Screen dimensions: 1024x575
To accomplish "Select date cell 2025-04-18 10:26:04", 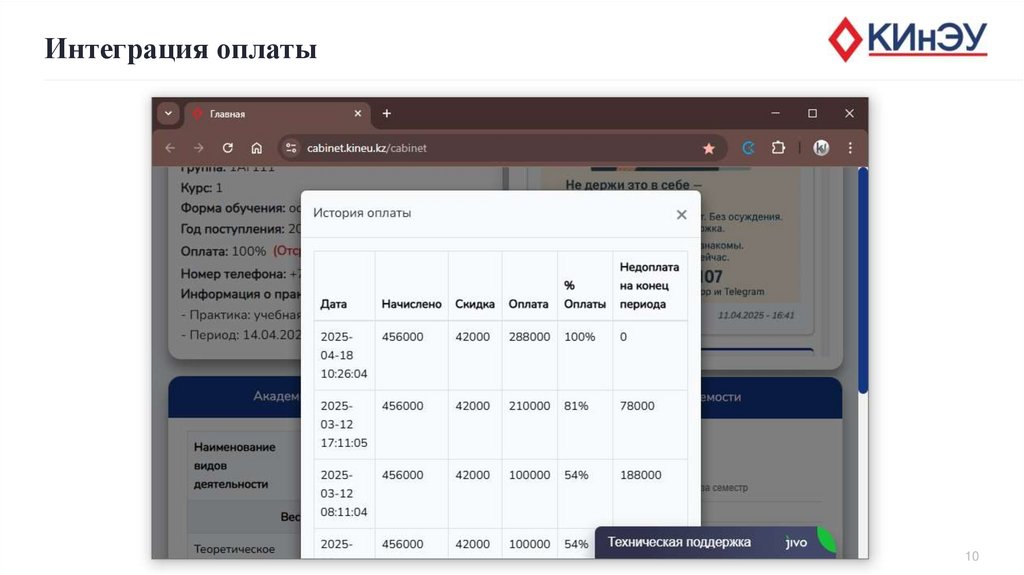I will point(344,355).
